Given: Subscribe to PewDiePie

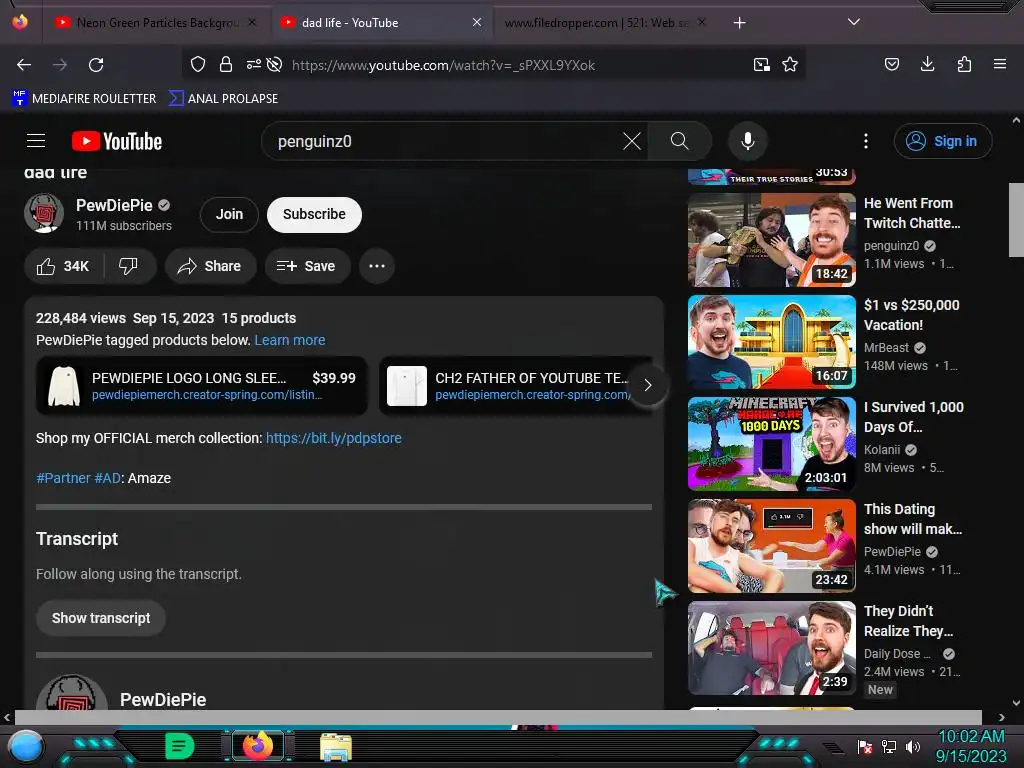Looking at the screenshot, I should [x=314, y=214].
